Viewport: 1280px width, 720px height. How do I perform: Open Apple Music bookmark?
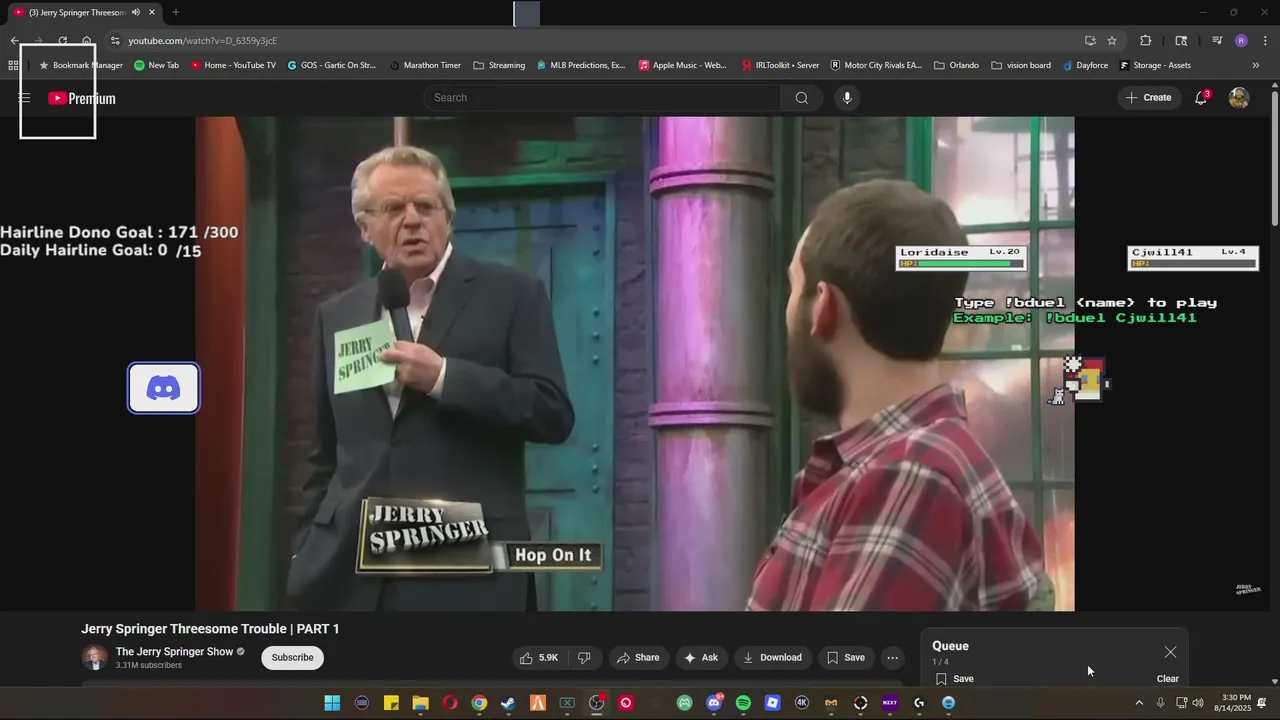point(683,65)
